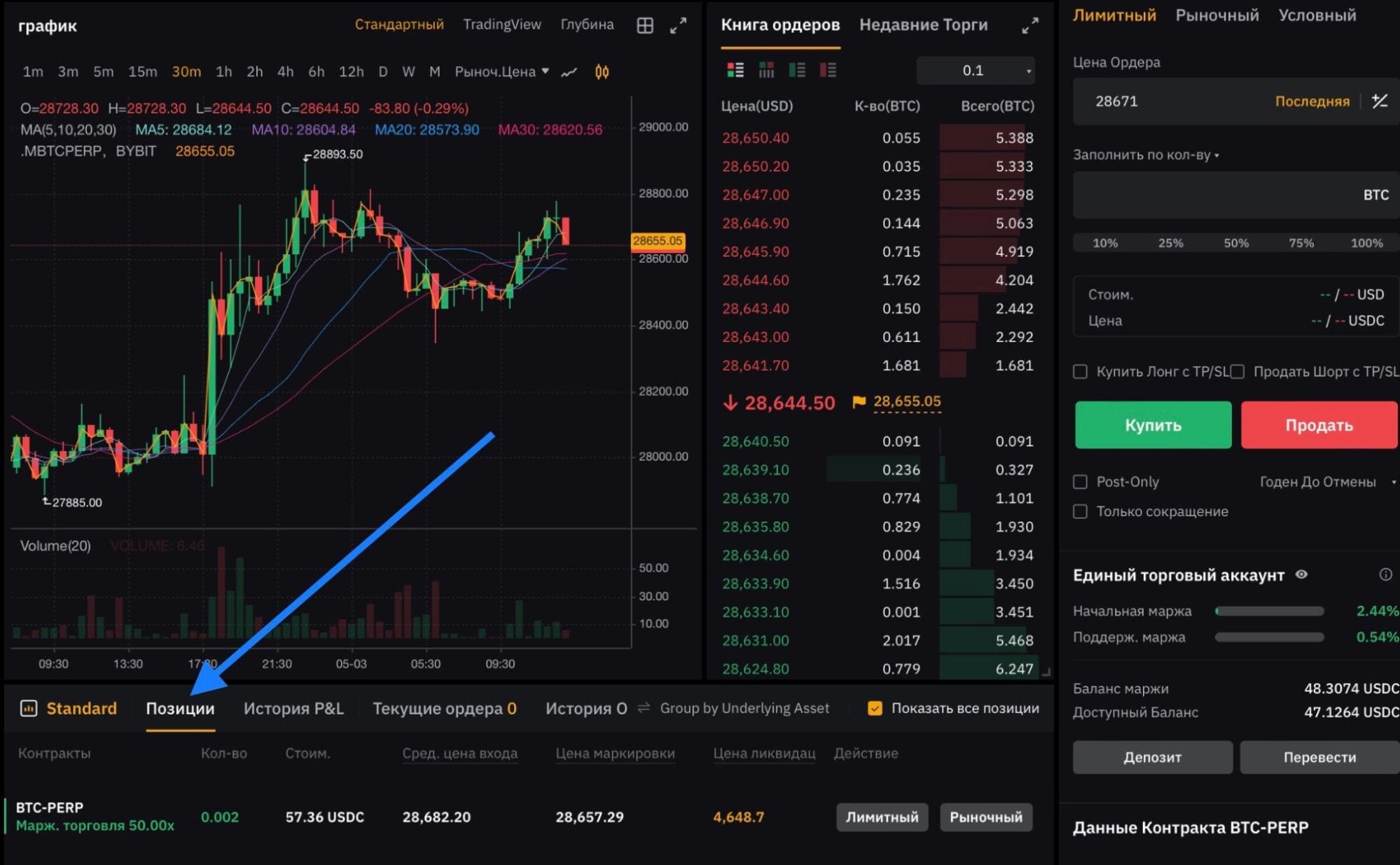Toggle account balance visibility eye

click(1301, 574)
